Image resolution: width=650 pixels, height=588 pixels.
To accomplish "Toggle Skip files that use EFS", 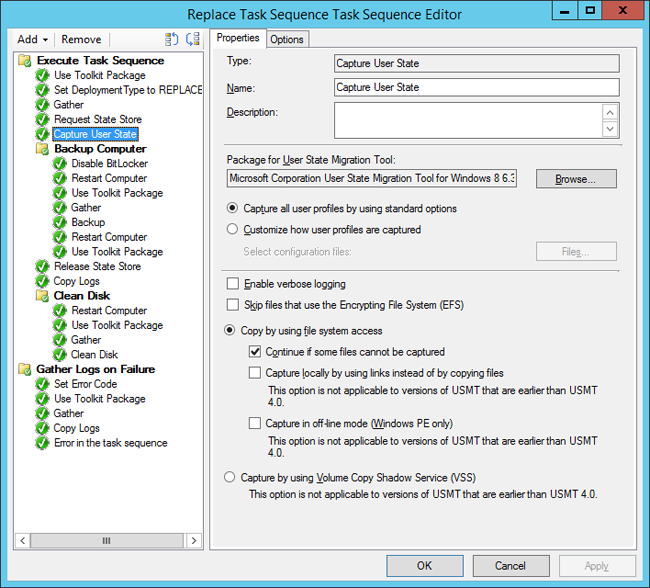I will [x=233, y=305].
